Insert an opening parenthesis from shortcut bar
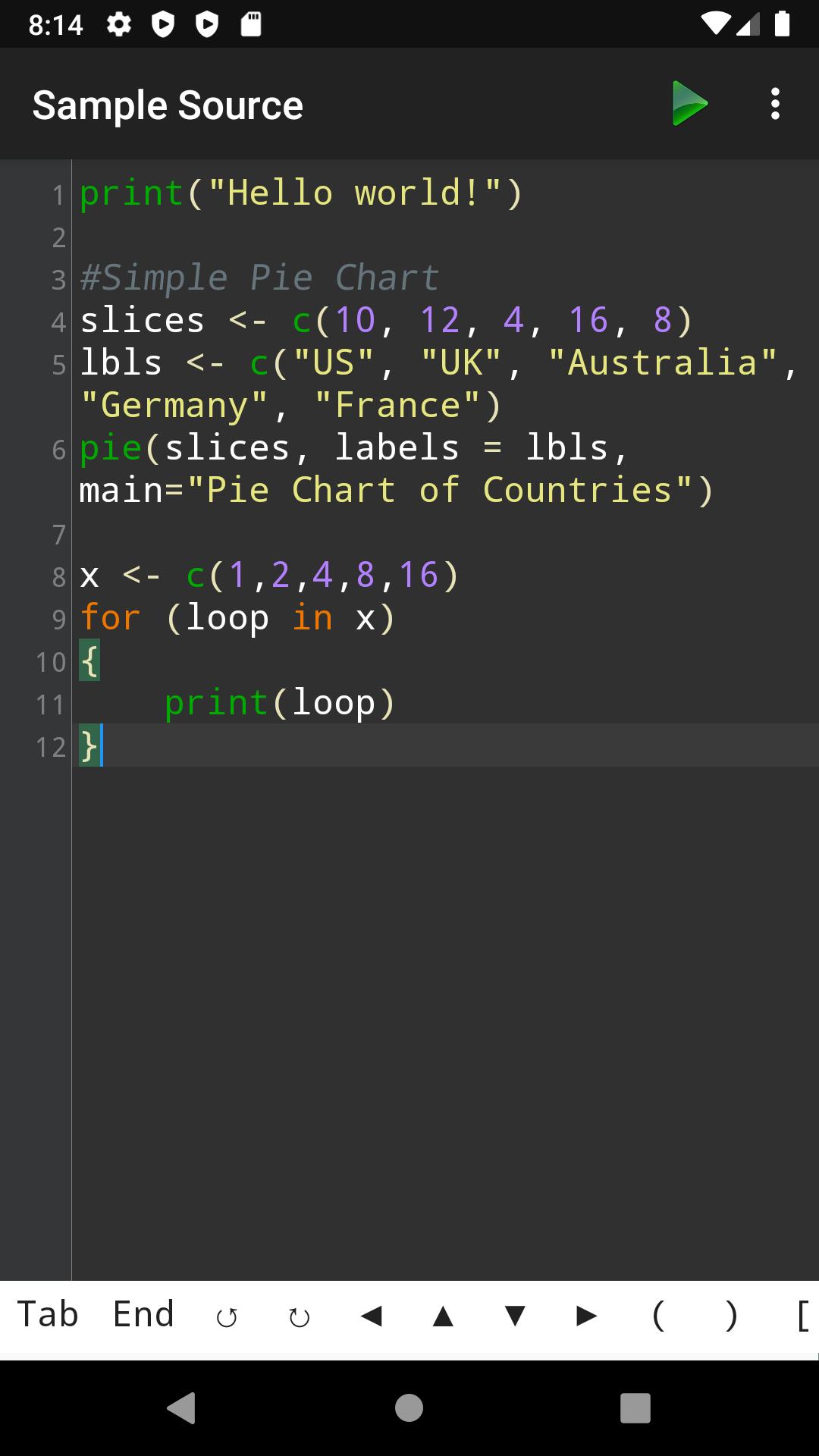This screenshot has width=819, height=1456. tap(658, 1316)
